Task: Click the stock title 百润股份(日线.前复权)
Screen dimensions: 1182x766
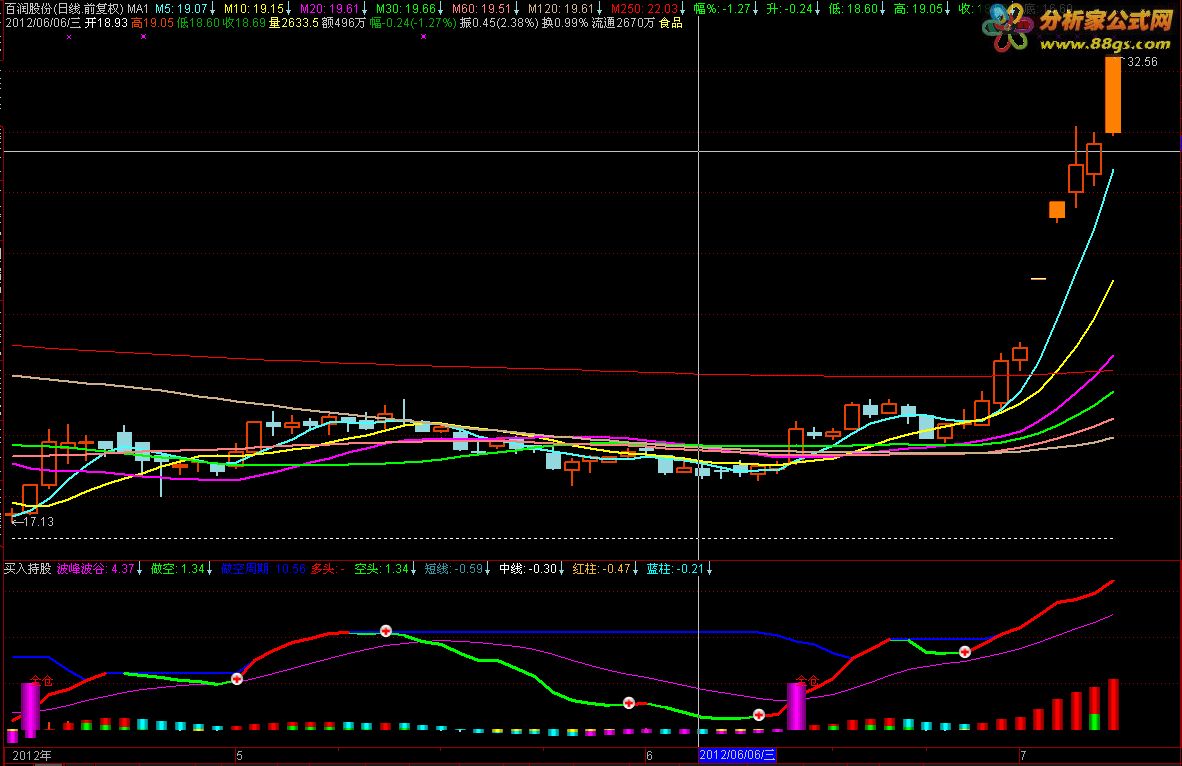Action: coord(64,8)
